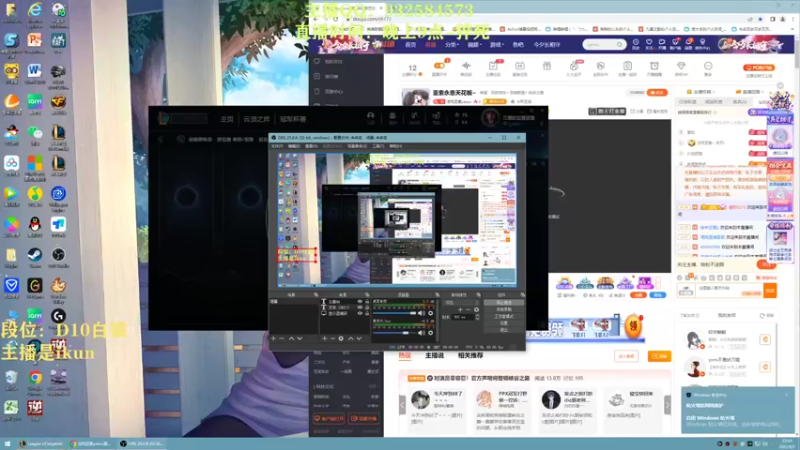
Task: Click start recording button in OBS controls
Action: pyautogui.click(x=504, y=309)
